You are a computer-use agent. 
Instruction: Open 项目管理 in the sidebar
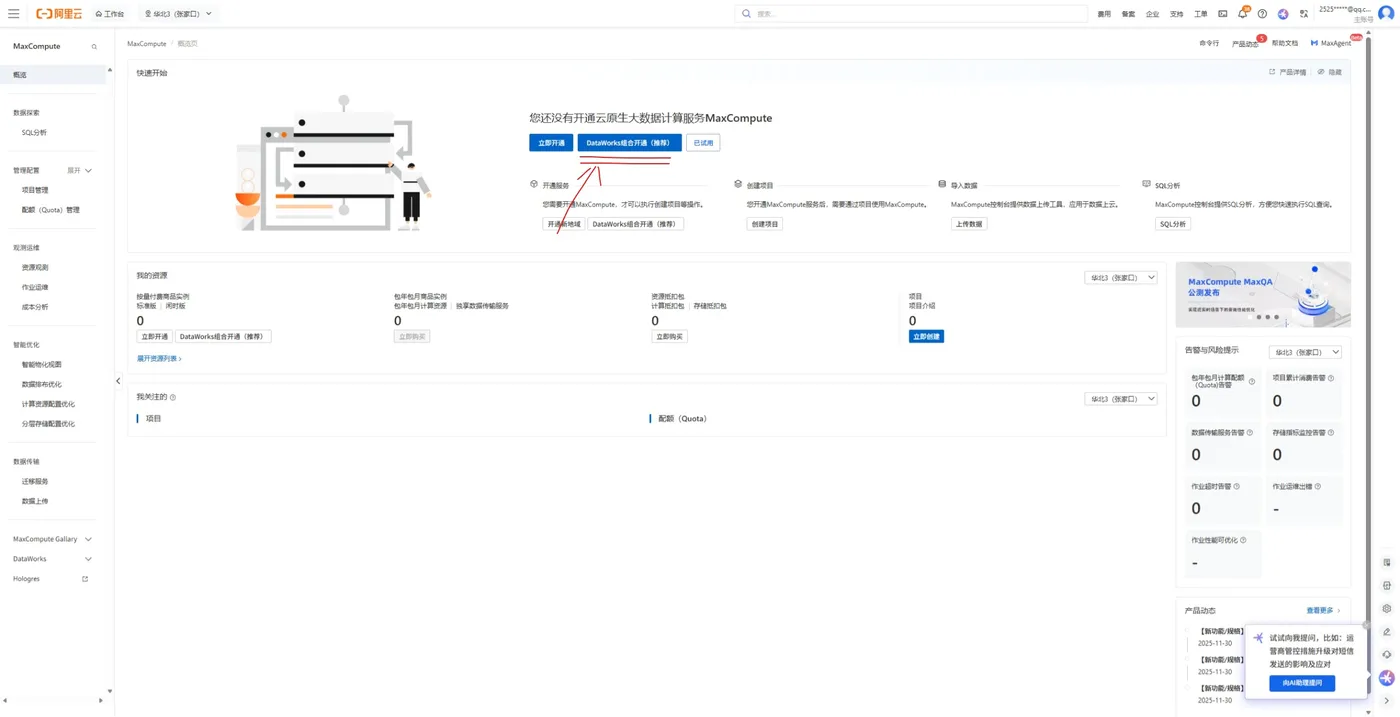(x=35, y=190)
